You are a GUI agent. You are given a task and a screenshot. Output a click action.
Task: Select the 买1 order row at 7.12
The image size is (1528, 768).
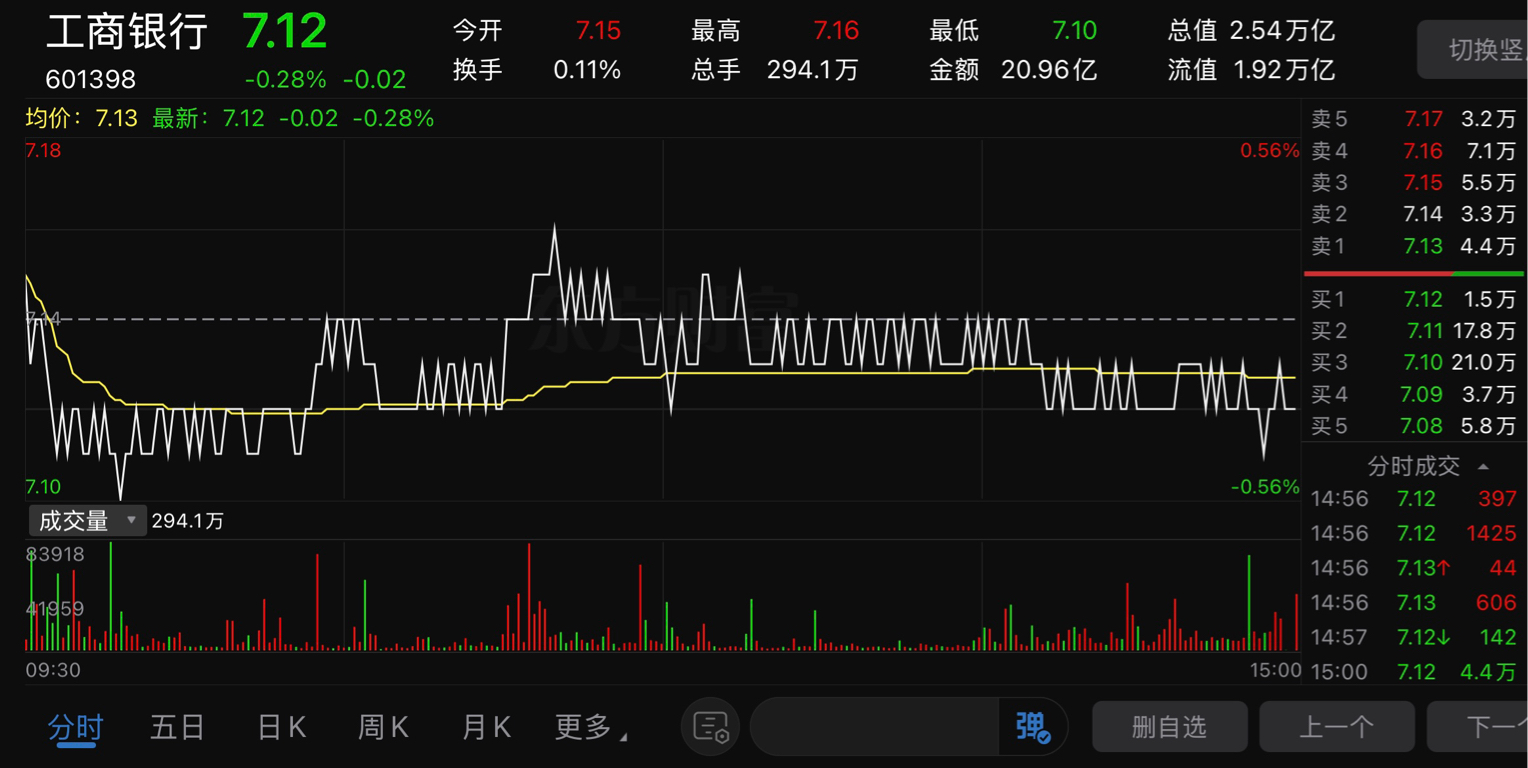click(1414, 299)
